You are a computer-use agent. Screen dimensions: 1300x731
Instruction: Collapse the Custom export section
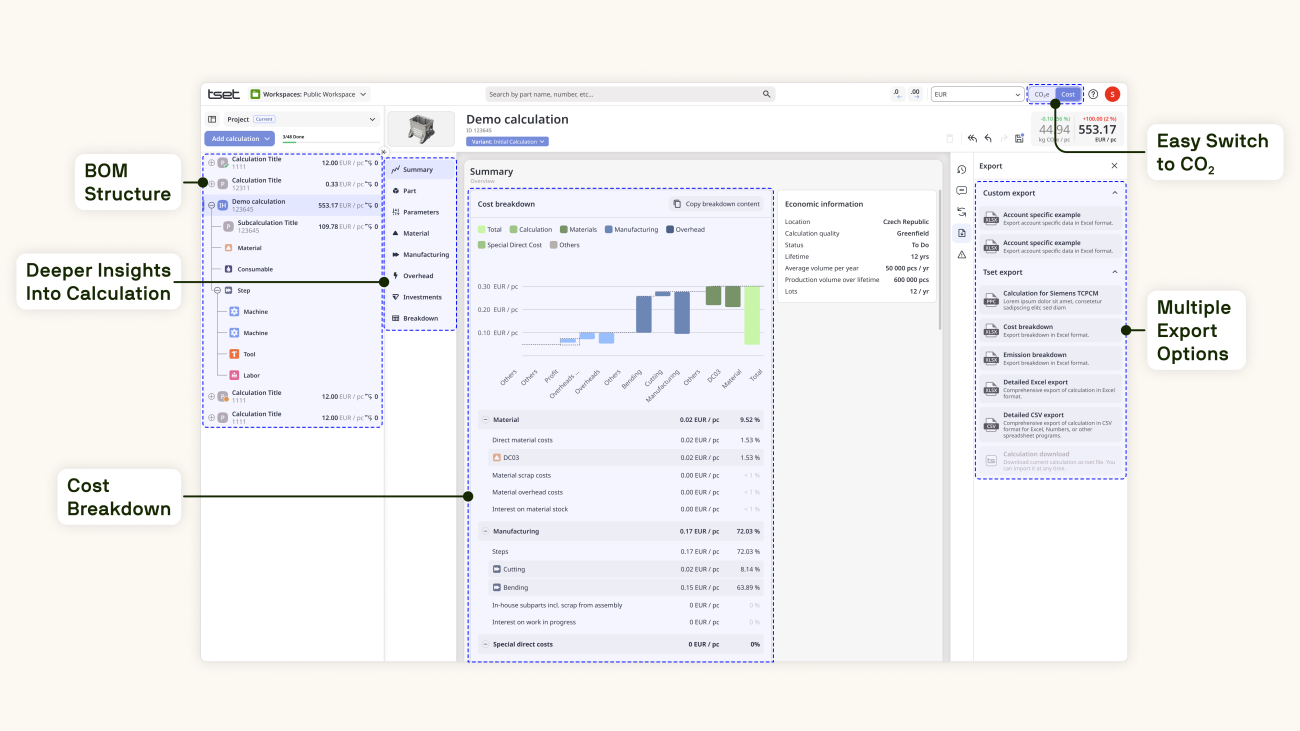(x=1115, y=192)
